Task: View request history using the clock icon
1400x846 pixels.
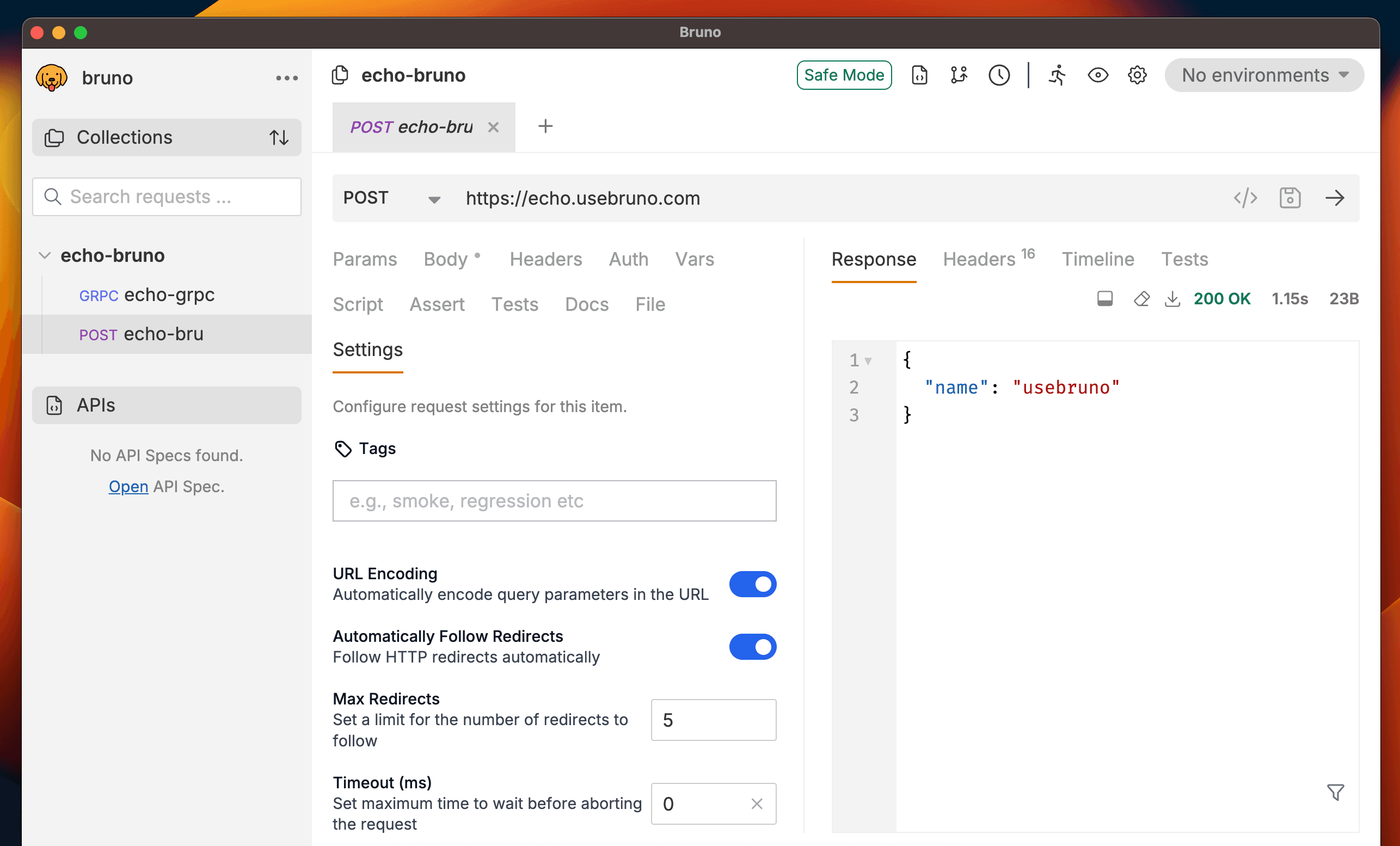Action: click(999, 75)
